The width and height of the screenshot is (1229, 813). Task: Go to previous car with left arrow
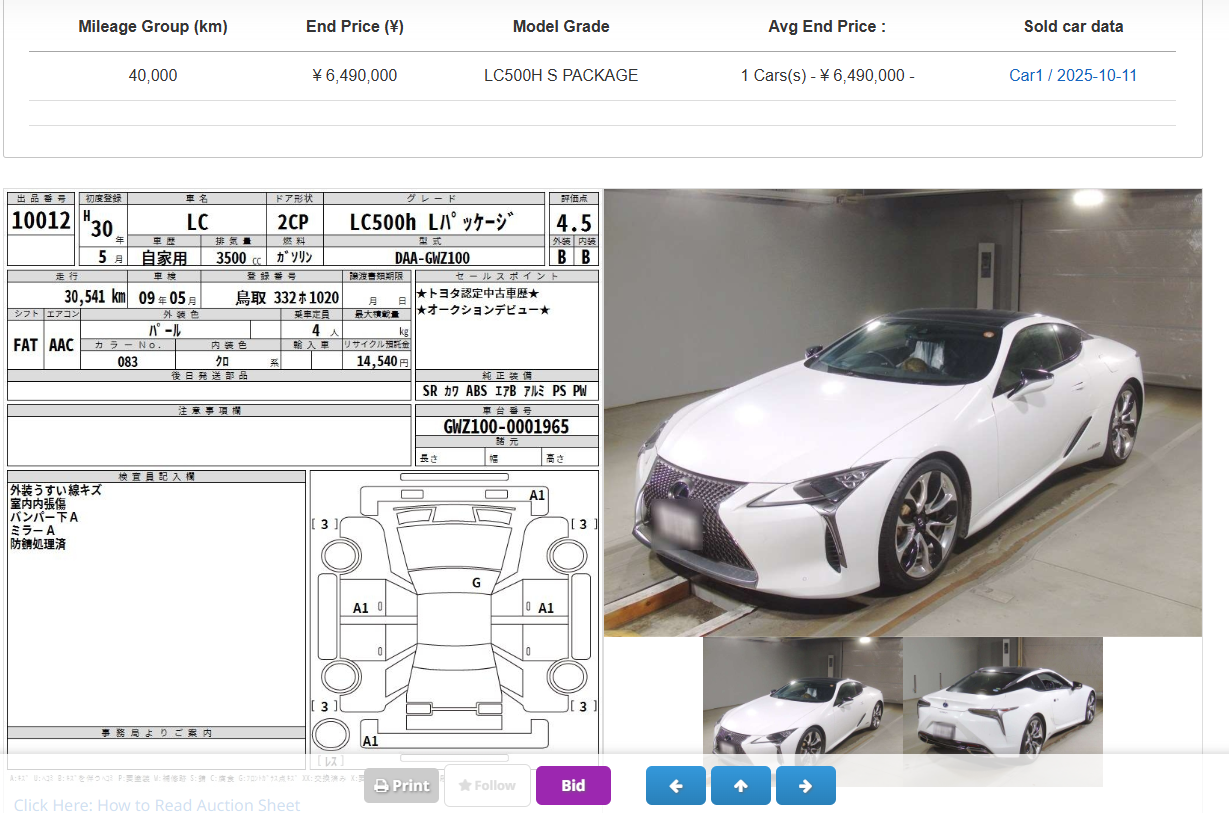pos(676,786)
